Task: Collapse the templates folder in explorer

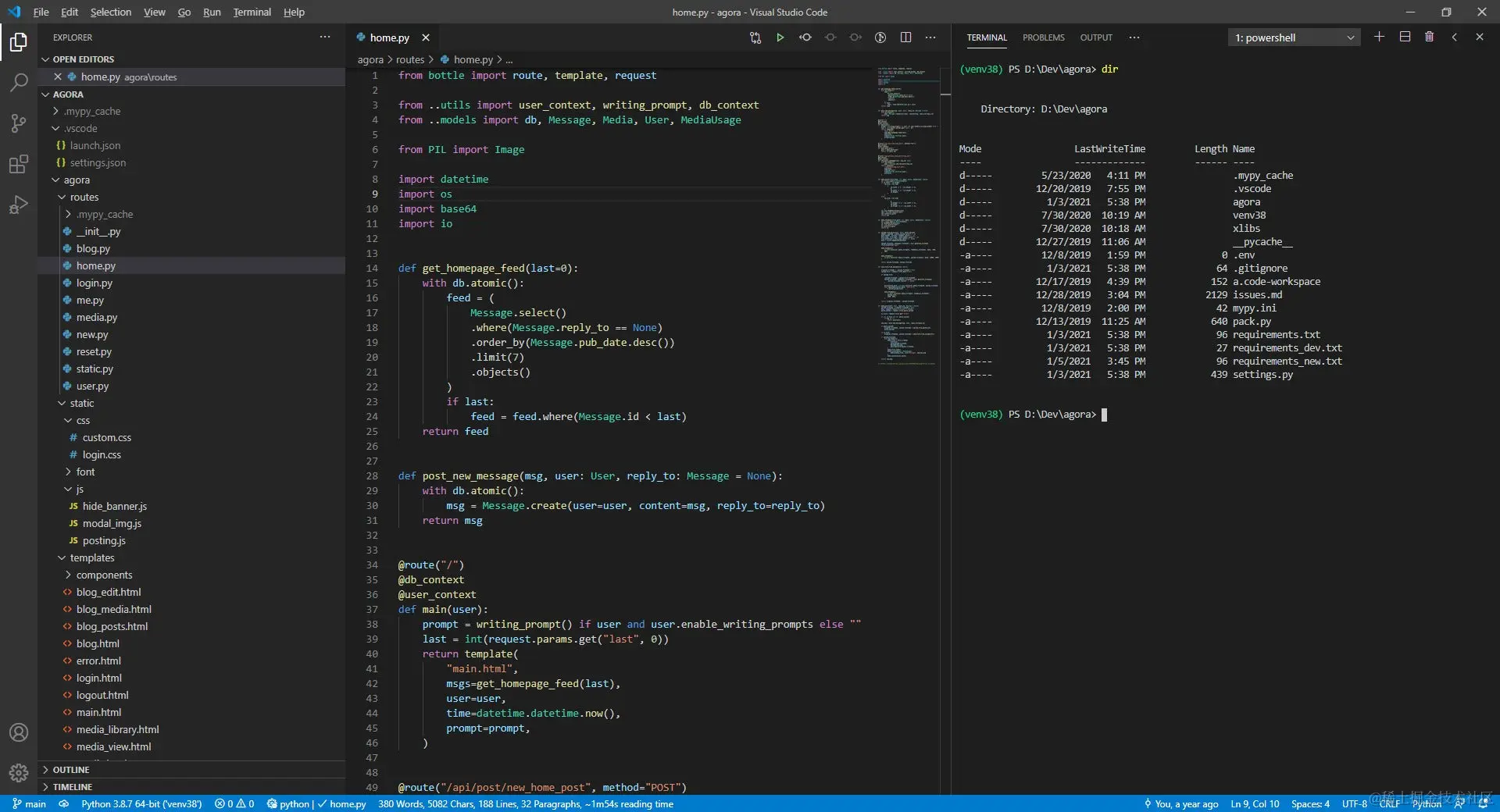Action: 92,557
